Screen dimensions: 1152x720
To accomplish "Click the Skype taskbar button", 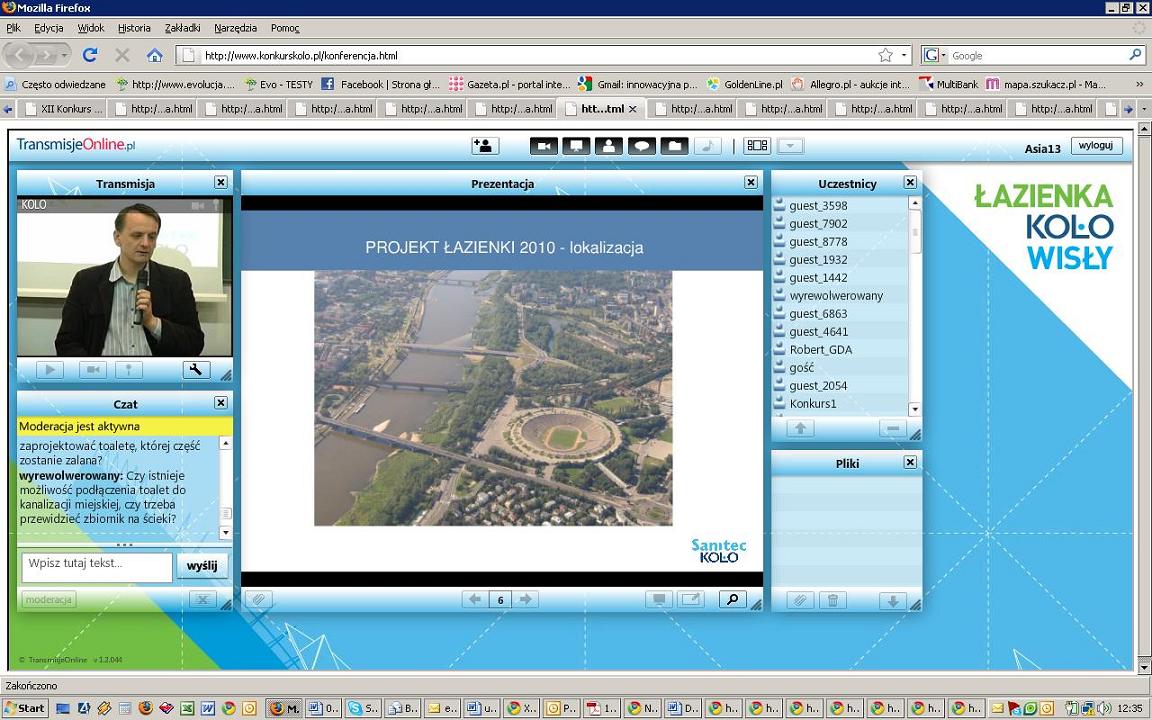I will point(363,708).
